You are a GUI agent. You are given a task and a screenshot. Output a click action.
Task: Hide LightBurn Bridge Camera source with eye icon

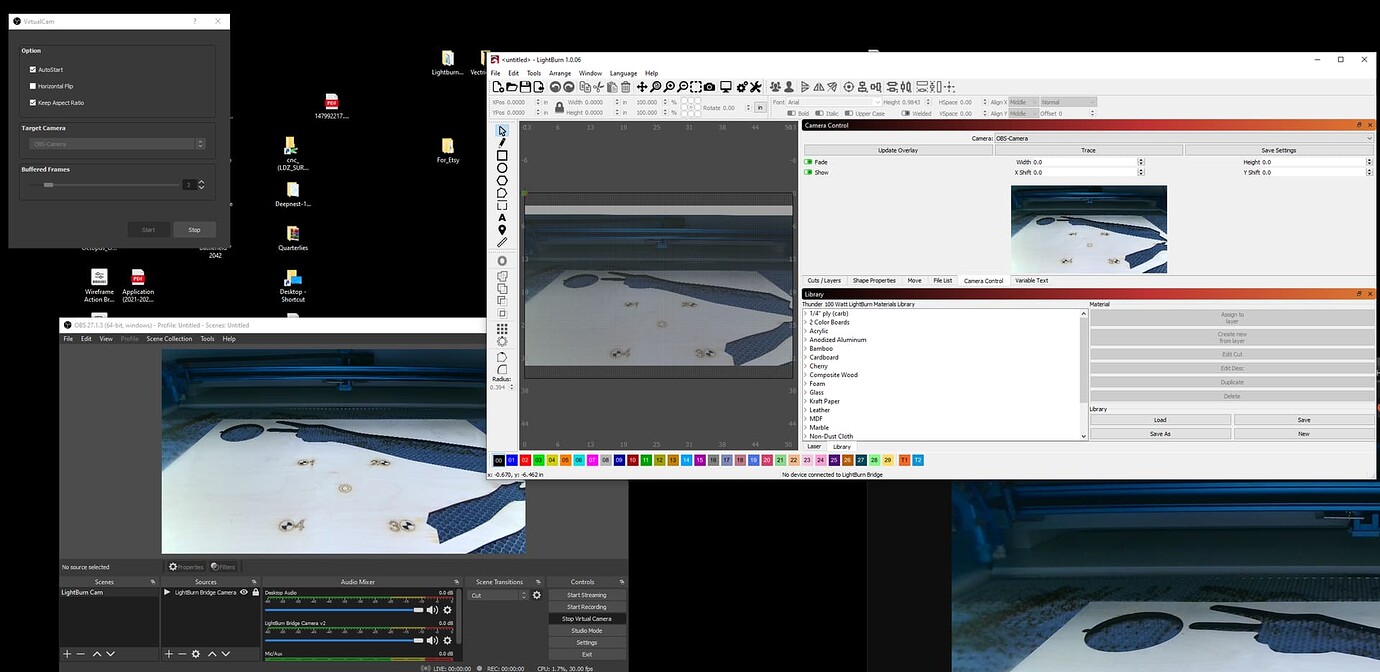[x=243, y=592]
